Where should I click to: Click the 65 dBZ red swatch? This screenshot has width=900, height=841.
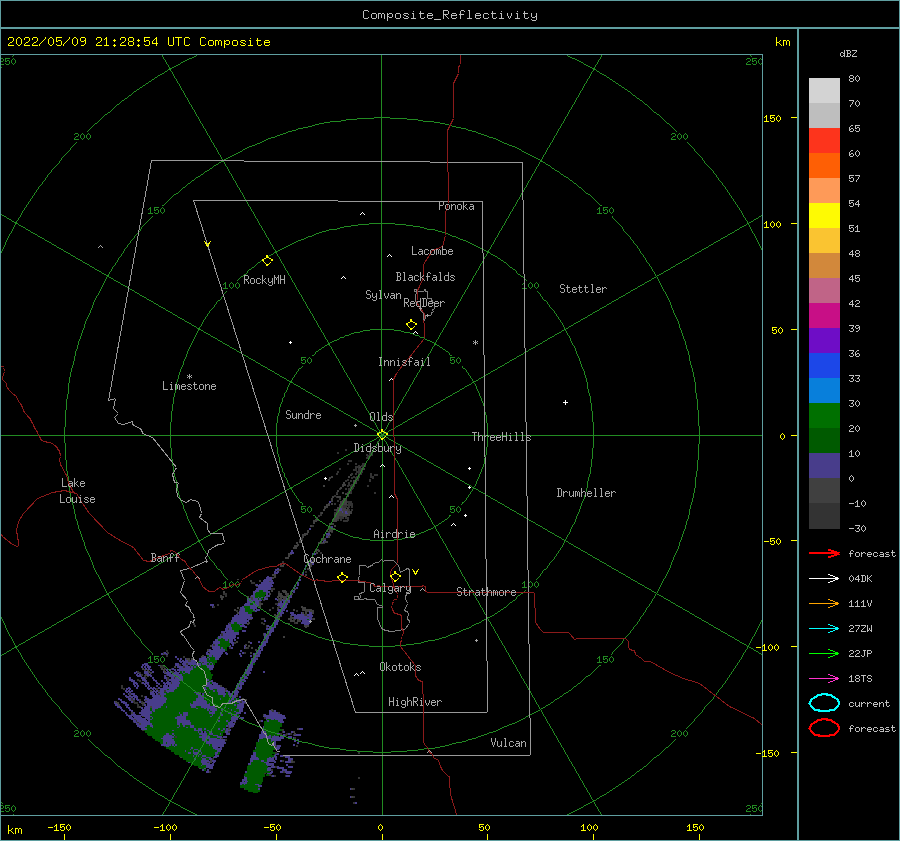pyautogui.click(x=824, y=141)
